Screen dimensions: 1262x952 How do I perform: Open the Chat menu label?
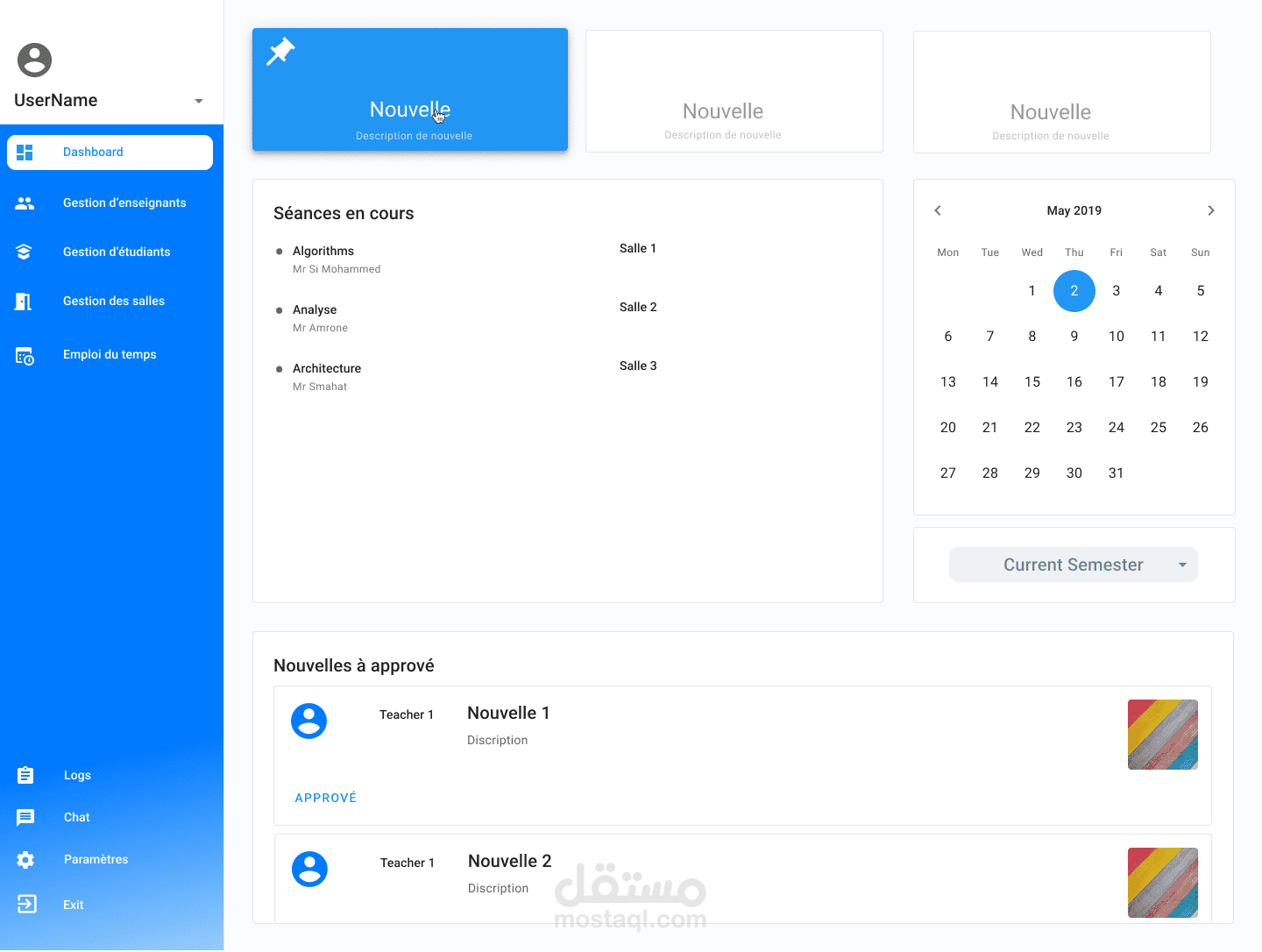click(x=77, y=818)
